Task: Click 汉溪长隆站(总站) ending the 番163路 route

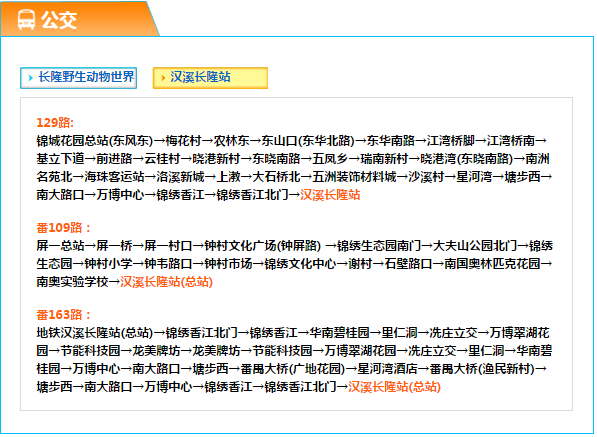Action: pos(394,387)
